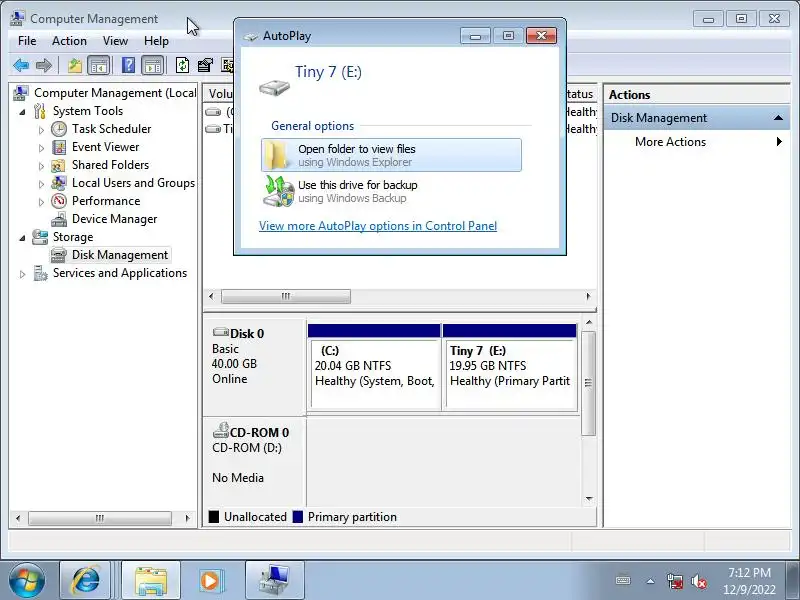Expand the Task Scheduler node
The height and width of the screenshot is (600, 800).
[41, 130]
